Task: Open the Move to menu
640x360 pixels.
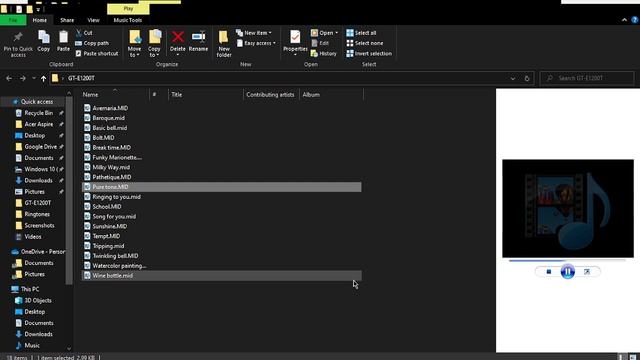Action: pyautogui.click(x=134, y=44)
